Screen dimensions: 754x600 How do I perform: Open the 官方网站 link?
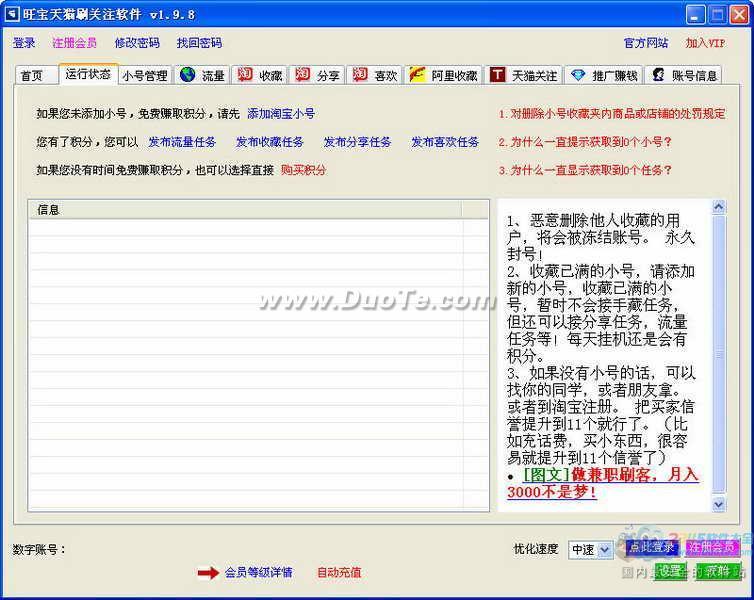point(646,43)
